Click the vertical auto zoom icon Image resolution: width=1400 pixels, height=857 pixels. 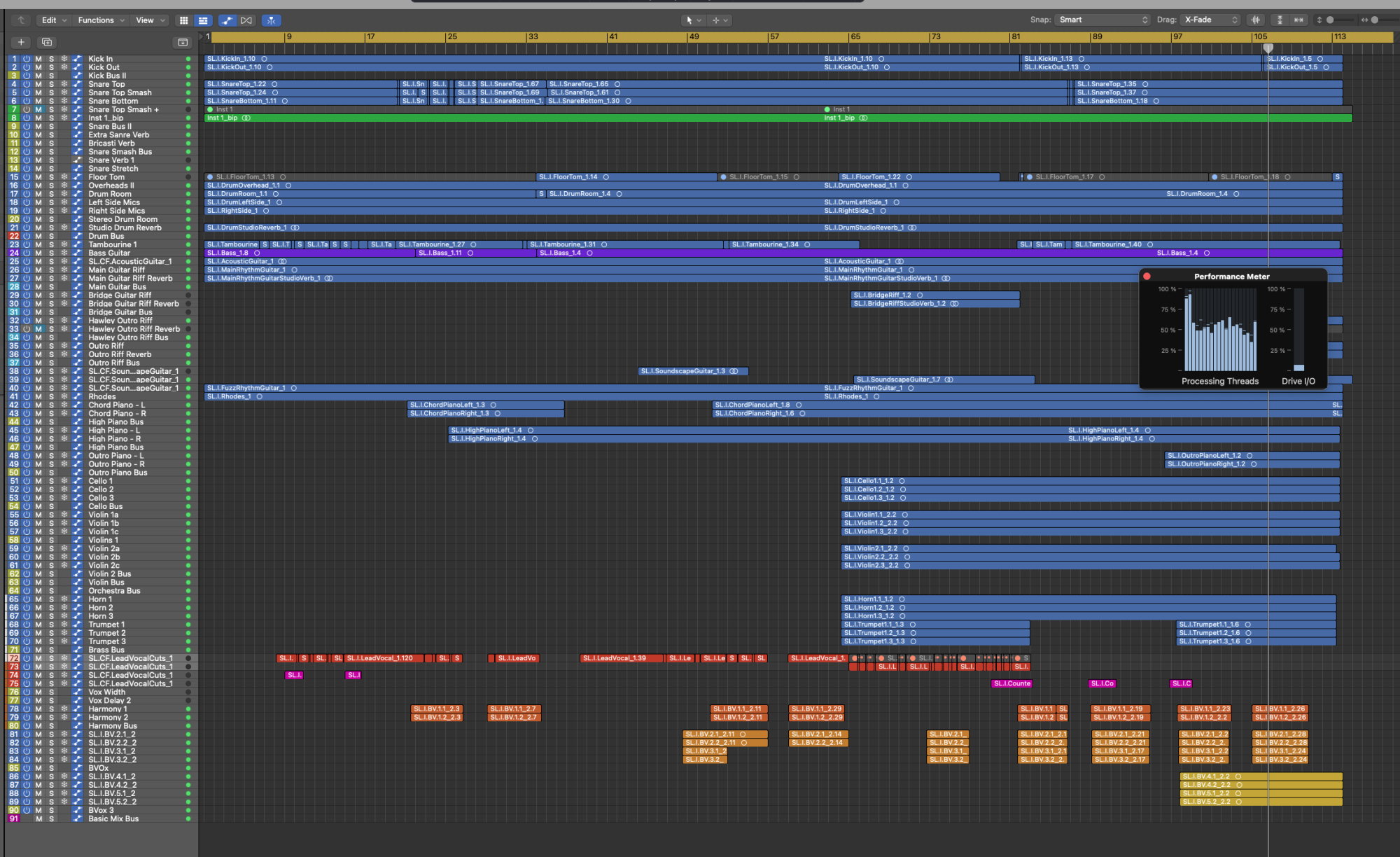(1280, 20)
